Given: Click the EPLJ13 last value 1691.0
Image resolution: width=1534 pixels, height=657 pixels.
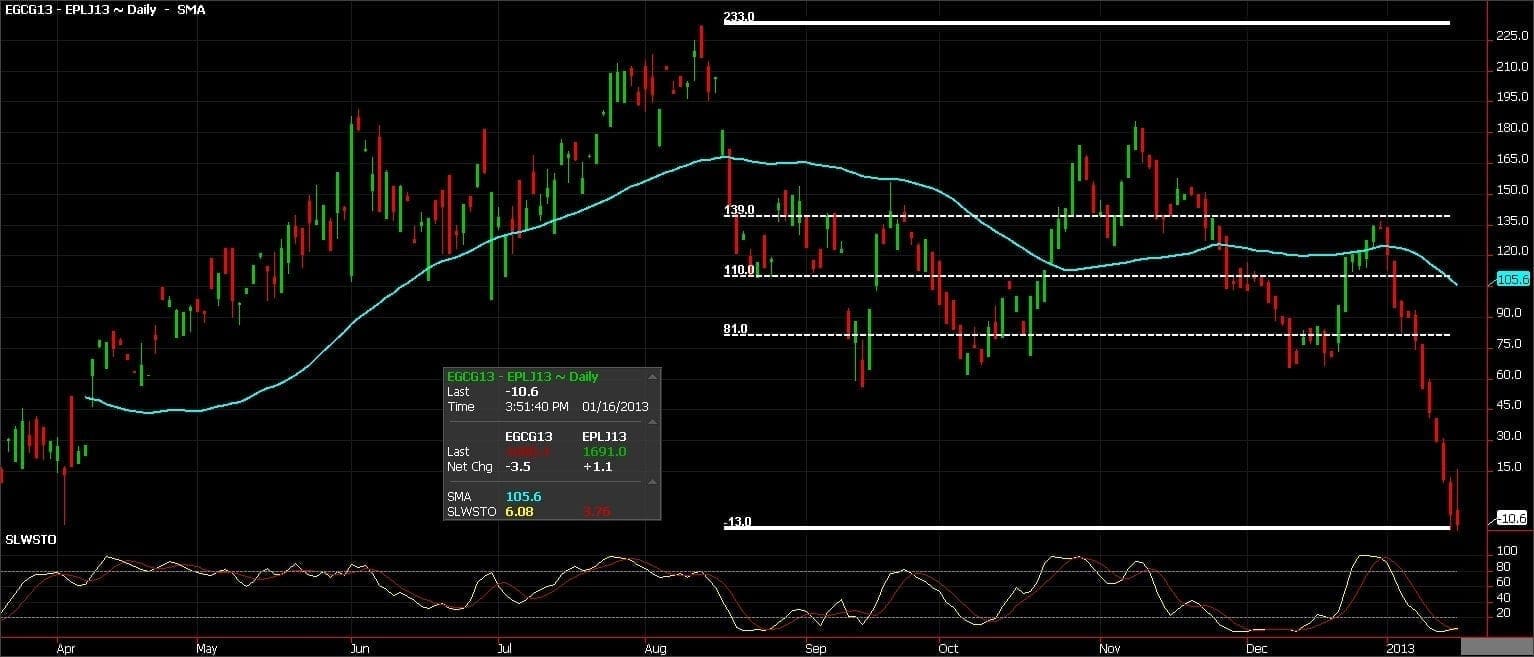Looking at the screenshot, I should pos(603,452).
